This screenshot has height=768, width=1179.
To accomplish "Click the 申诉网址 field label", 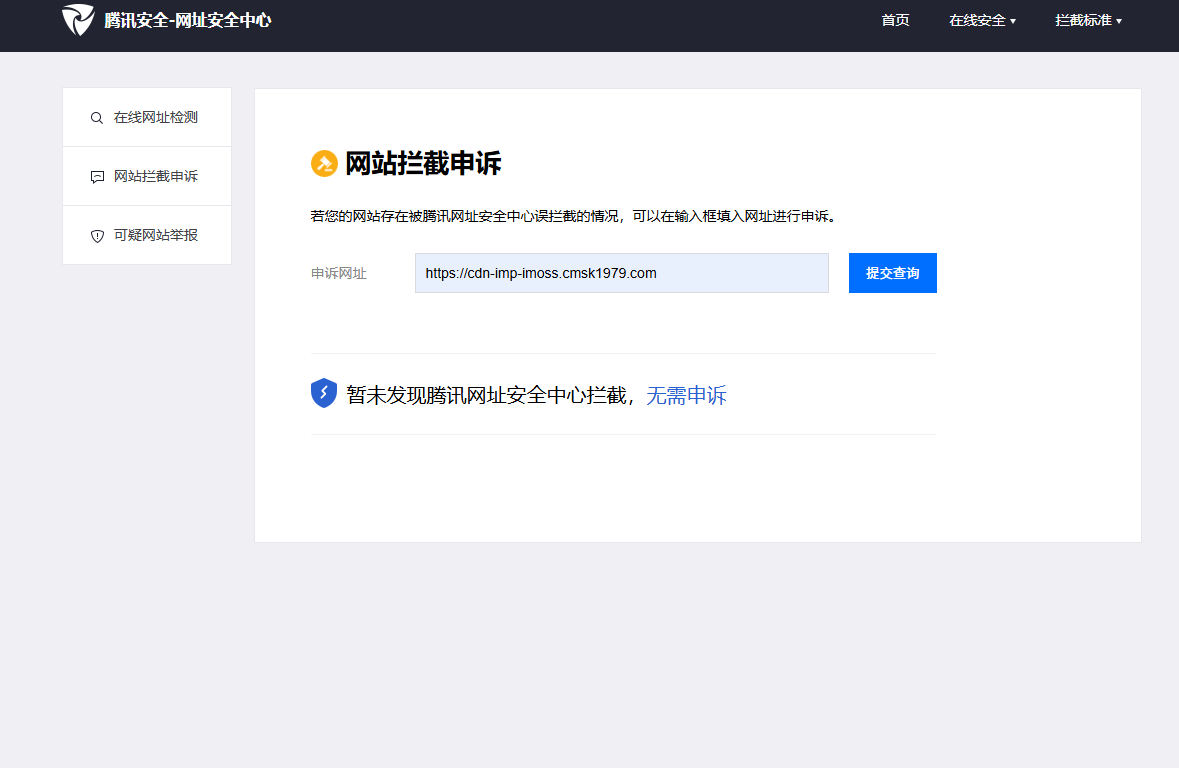I will [x=338, y=273].
